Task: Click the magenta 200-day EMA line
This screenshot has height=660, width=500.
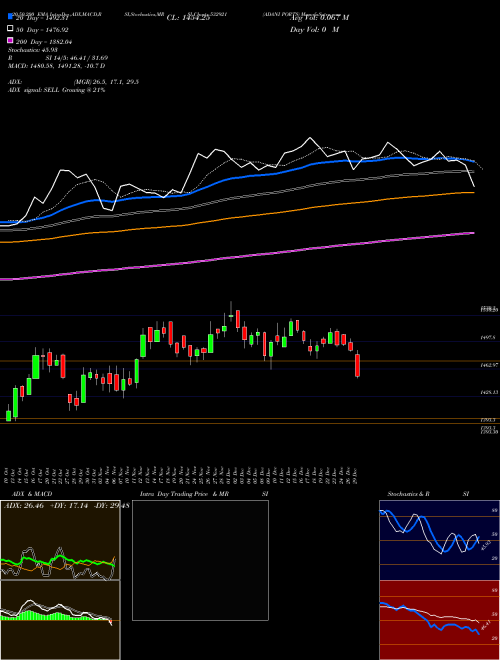Action: click(x=237, y=256)
